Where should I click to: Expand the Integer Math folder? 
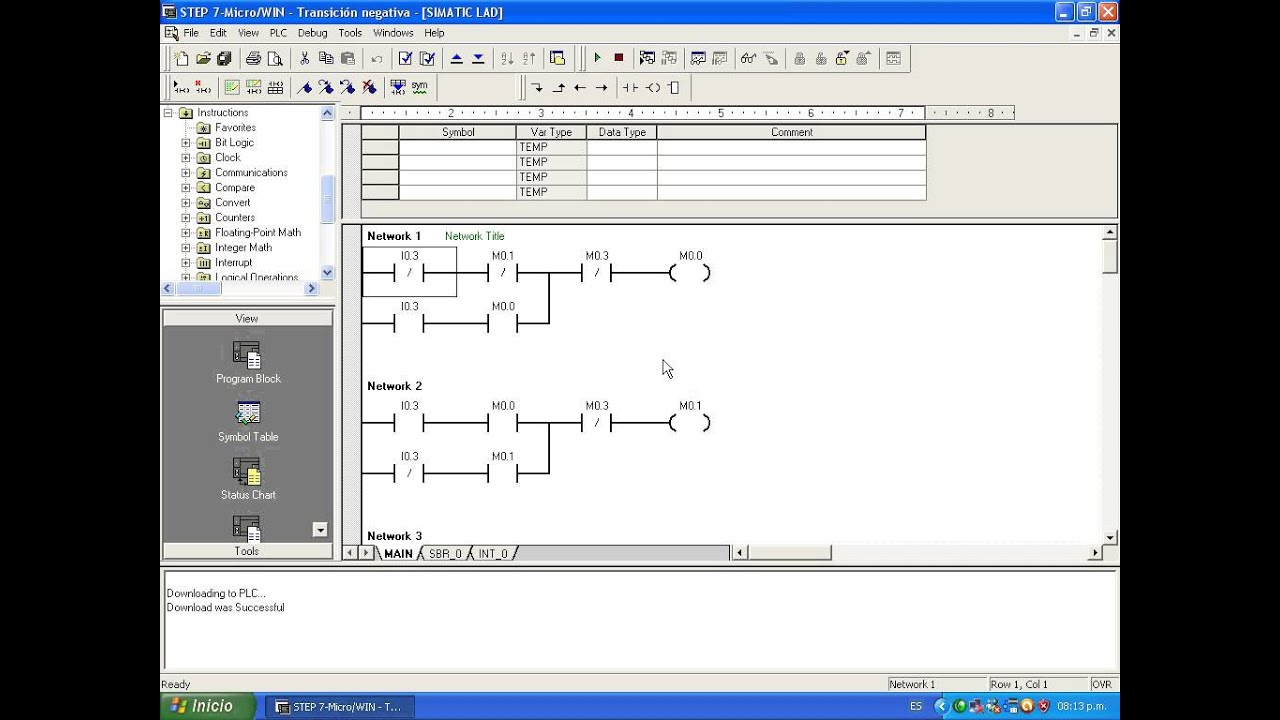186,248
